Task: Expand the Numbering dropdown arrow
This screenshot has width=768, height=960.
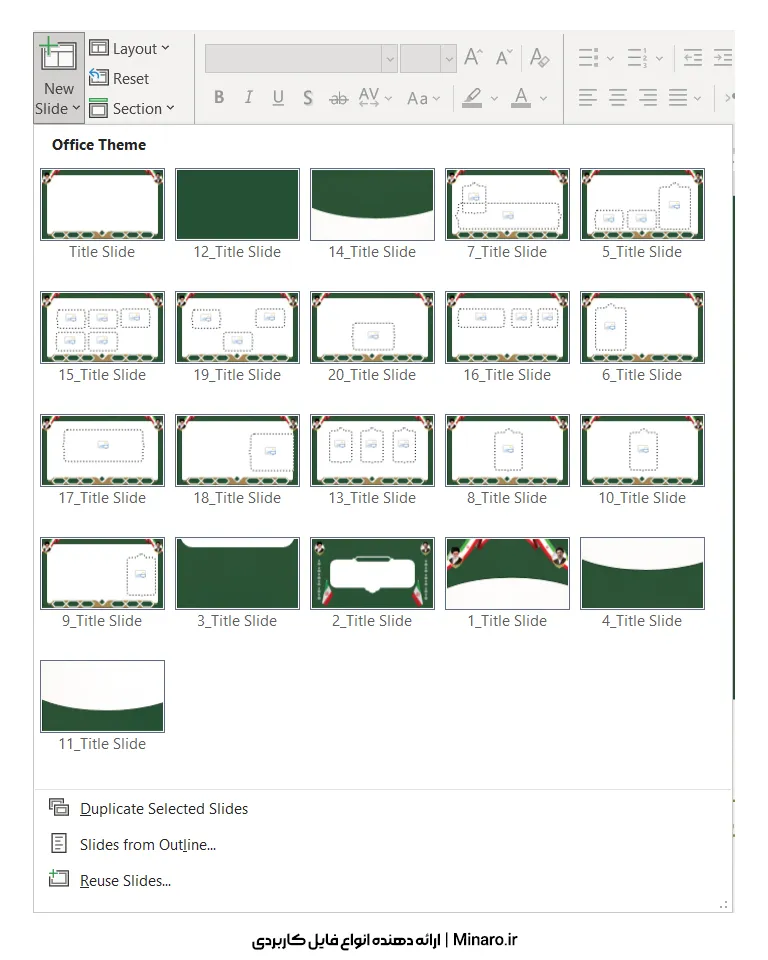Action: [659, 58]
